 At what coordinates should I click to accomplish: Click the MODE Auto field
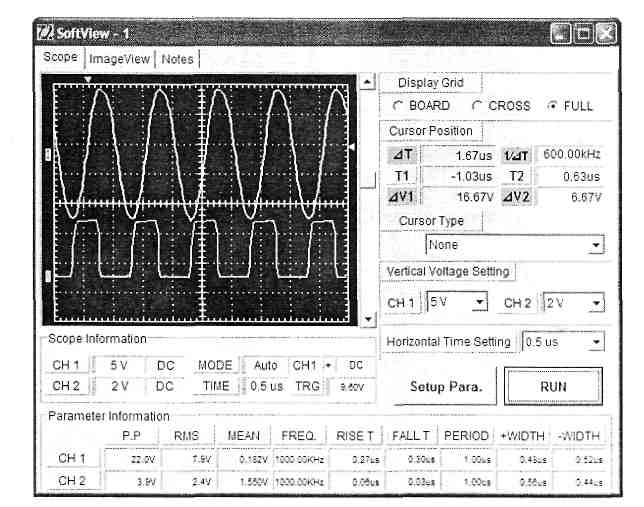[266, 365]
